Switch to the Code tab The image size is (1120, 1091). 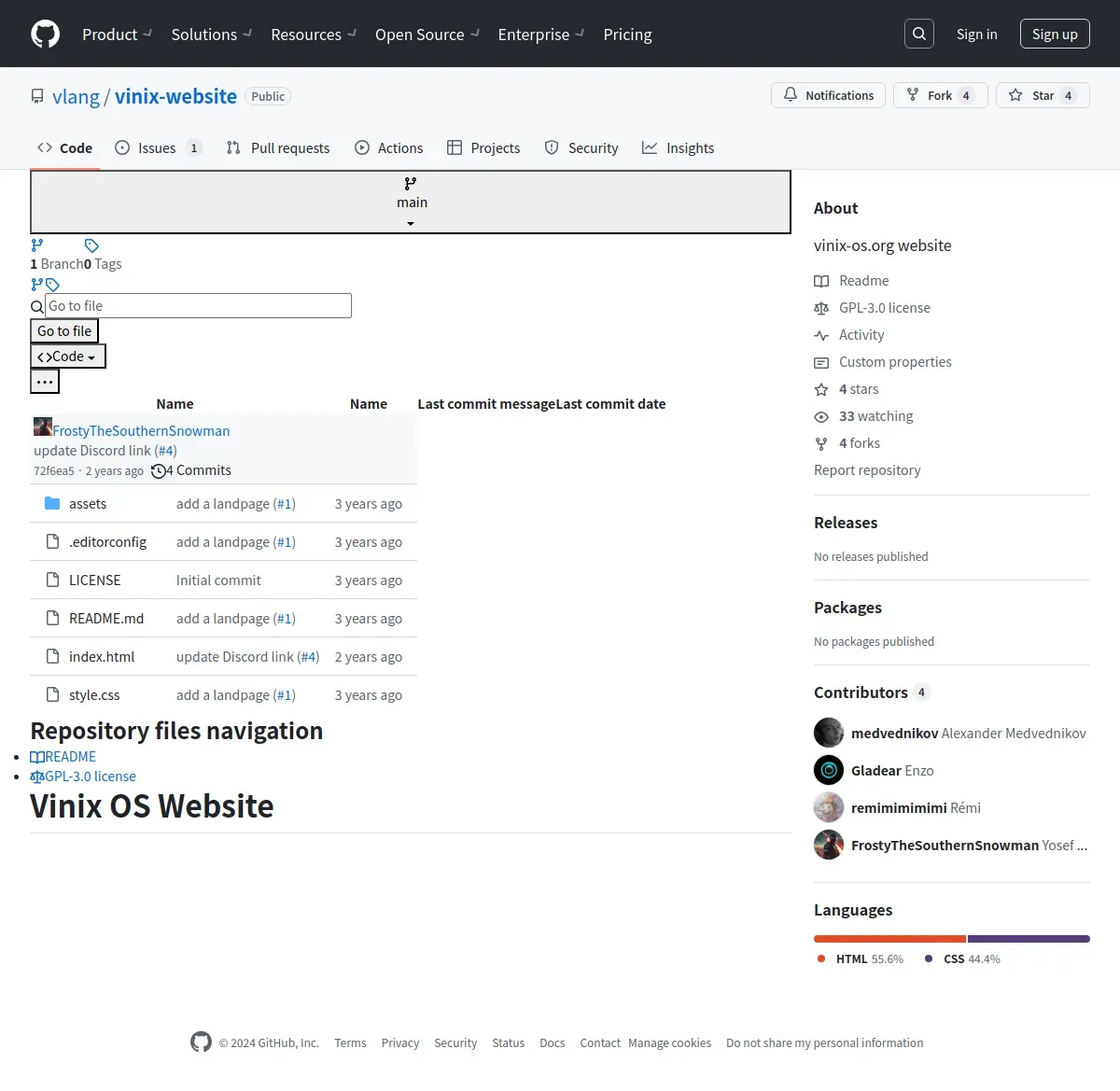point(64,147)
